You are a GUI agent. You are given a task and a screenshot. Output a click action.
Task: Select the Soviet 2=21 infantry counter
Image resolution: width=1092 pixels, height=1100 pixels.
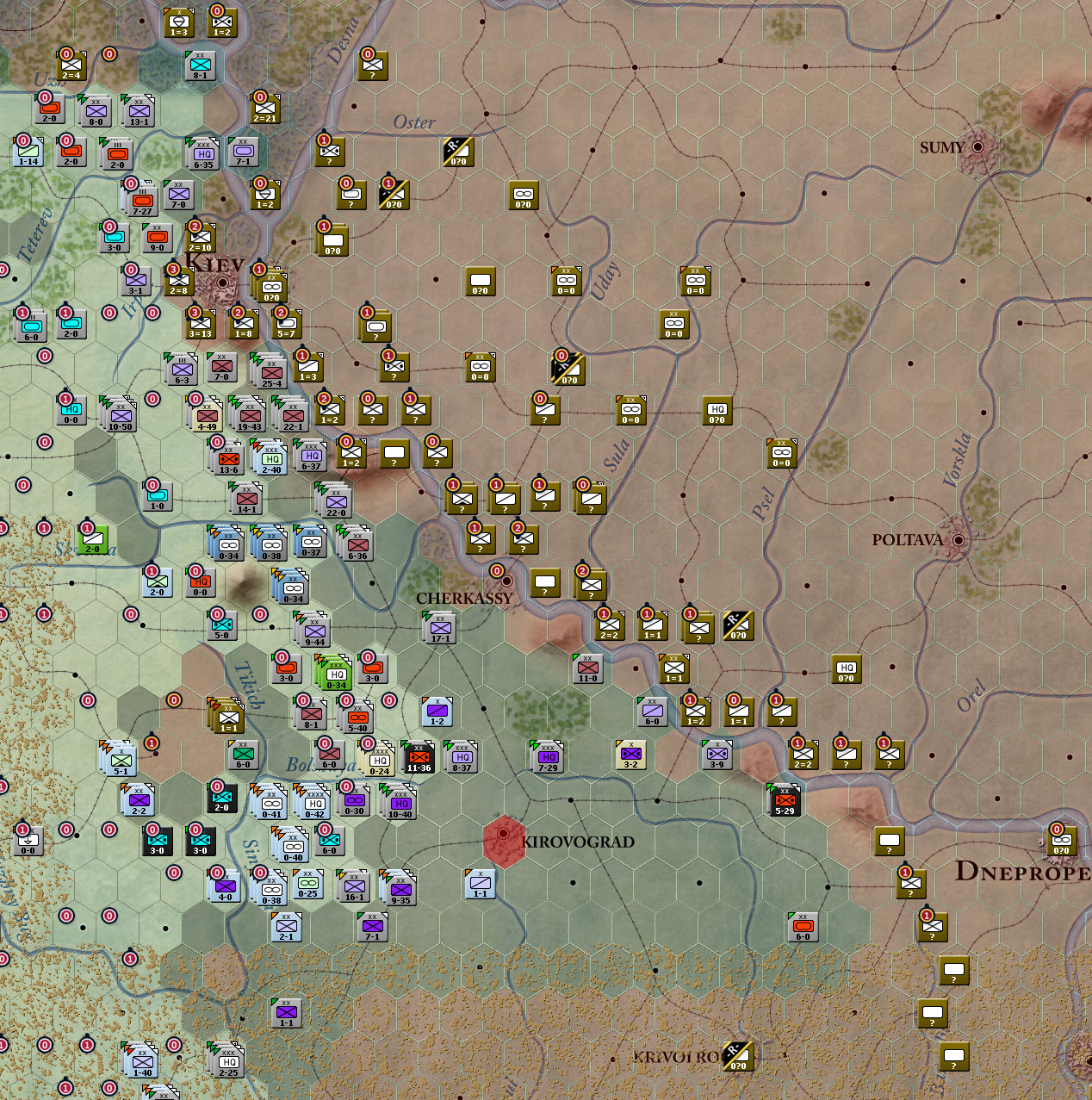265,109
